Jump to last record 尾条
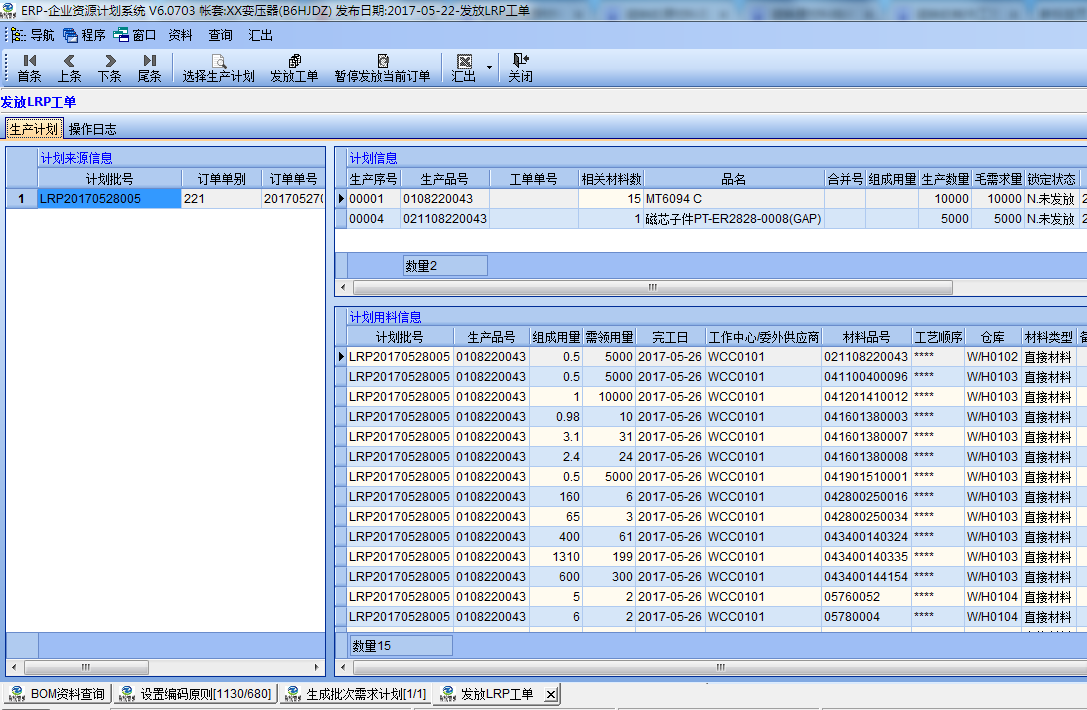Image resolution: width=1087 pixels, height=710 pixels. tap(149, 68)
